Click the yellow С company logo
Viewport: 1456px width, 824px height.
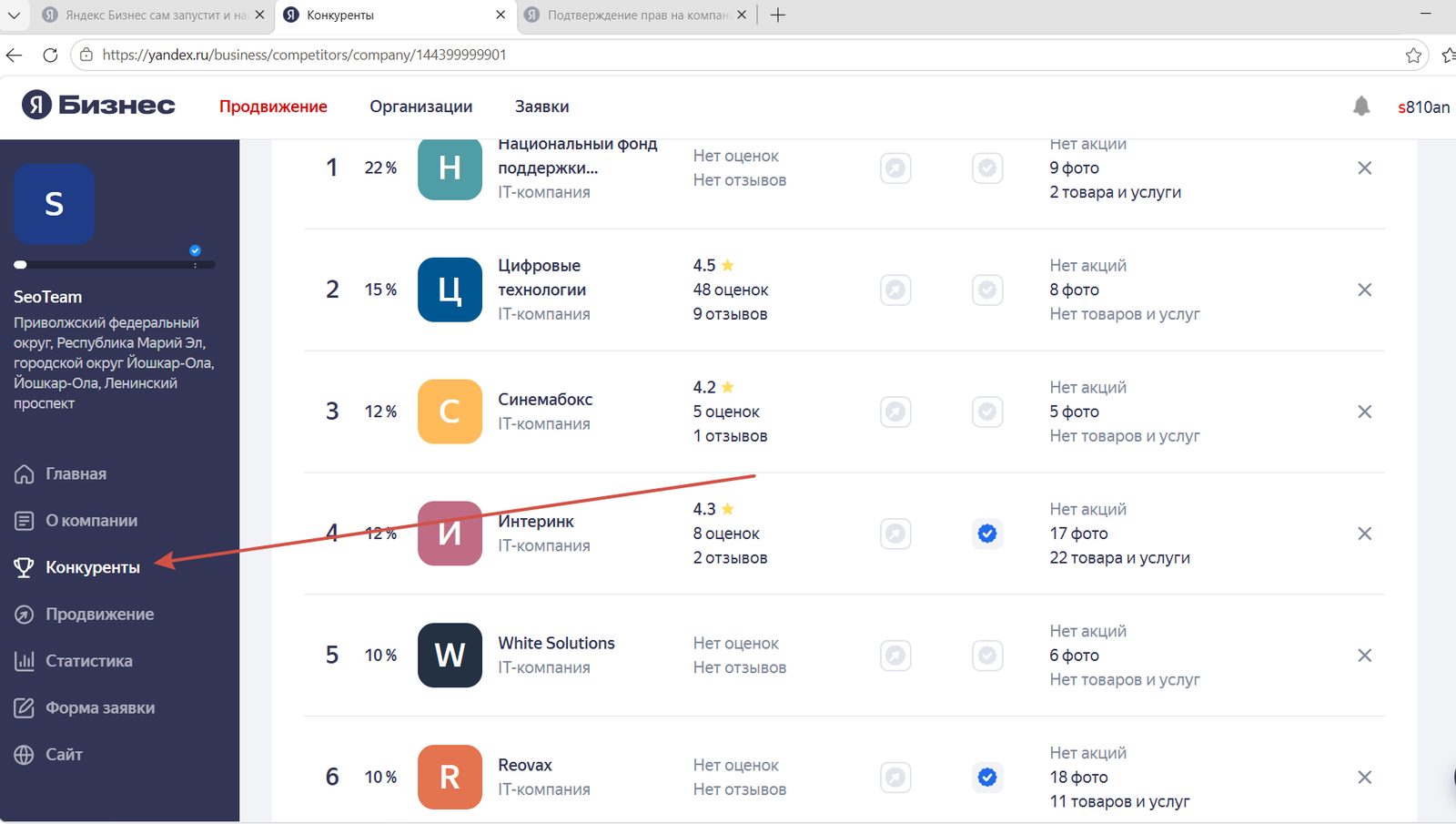point(450,412)
